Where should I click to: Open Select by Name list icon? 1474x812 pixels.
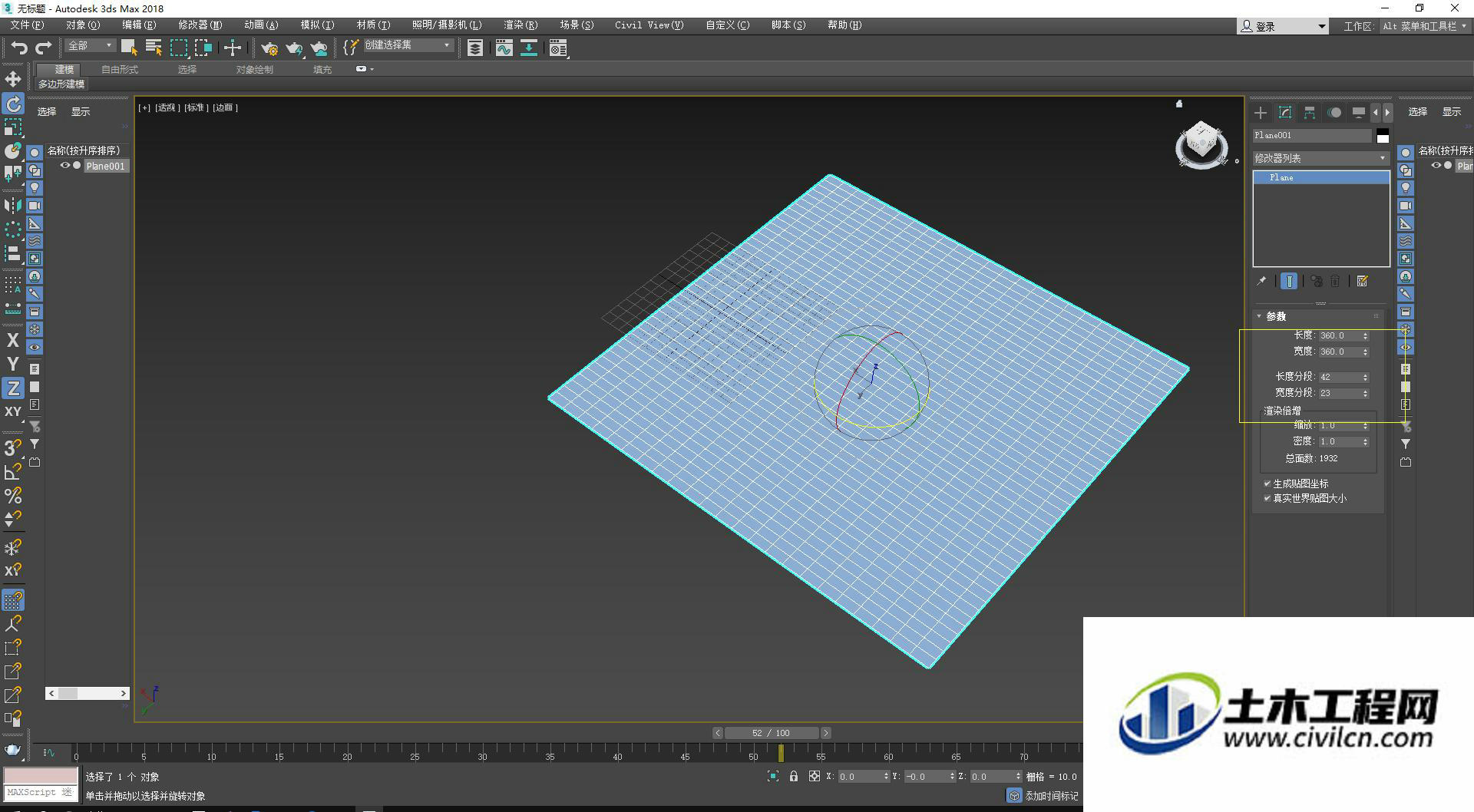point(154,48)
